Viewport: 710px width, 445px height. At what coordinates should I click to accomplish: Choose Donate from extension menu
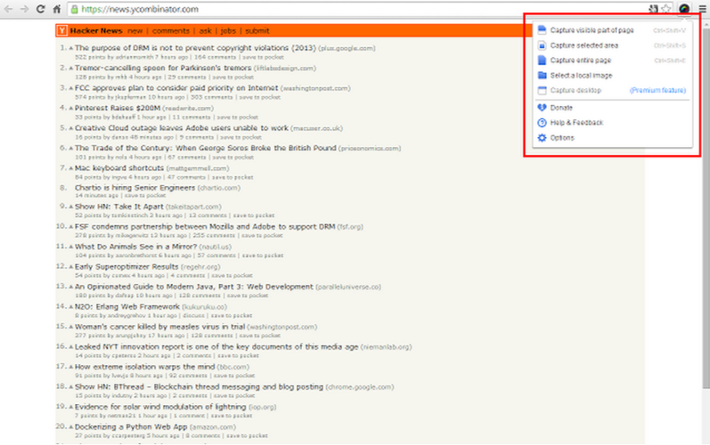[x=561, y=107]
